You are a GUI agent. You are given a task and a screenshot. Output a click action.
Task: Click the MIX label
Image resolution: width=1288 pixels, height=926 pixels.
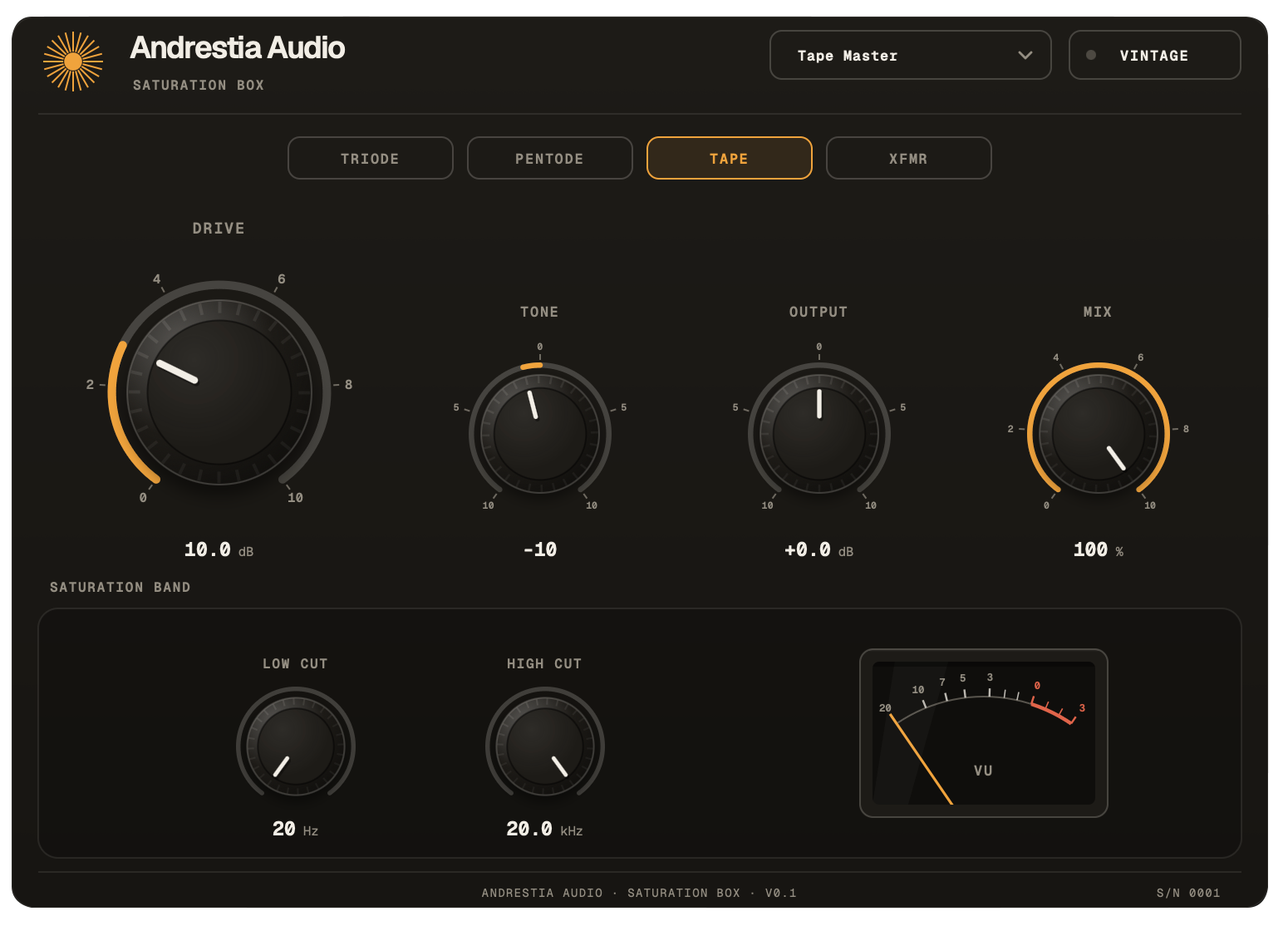click(x=1098, y=312)
